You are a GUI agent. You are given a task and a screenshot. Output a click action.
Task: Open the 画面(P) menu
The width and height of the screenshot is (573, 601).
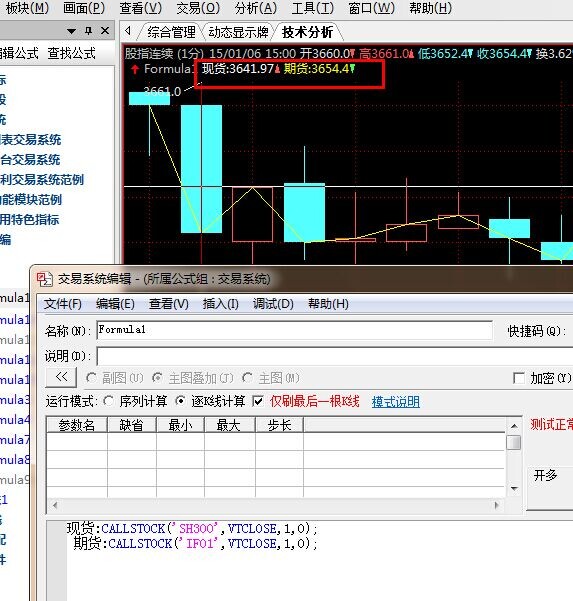pyautogui.click(x=84, y=8)
